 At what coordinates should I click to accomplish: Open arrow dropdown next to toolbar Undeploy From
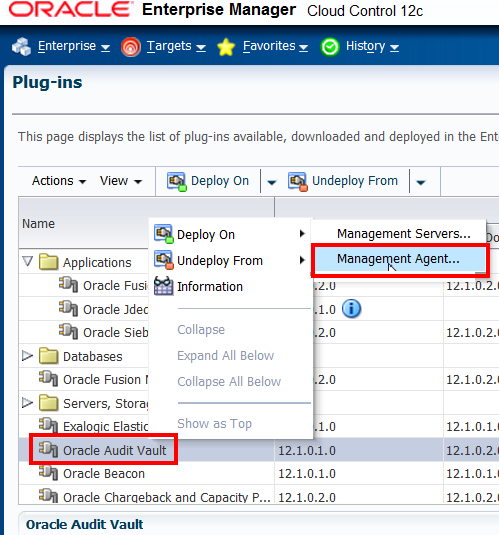420,182
